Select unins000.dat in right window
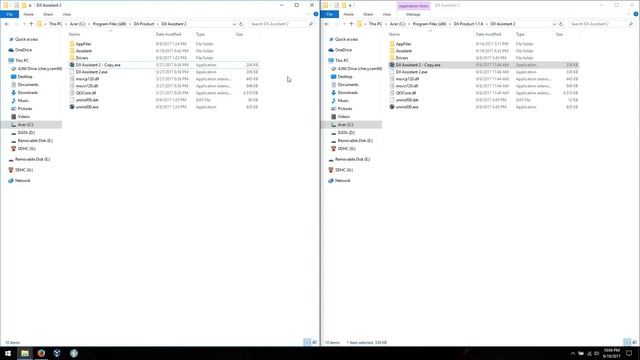 click(407, 100)
